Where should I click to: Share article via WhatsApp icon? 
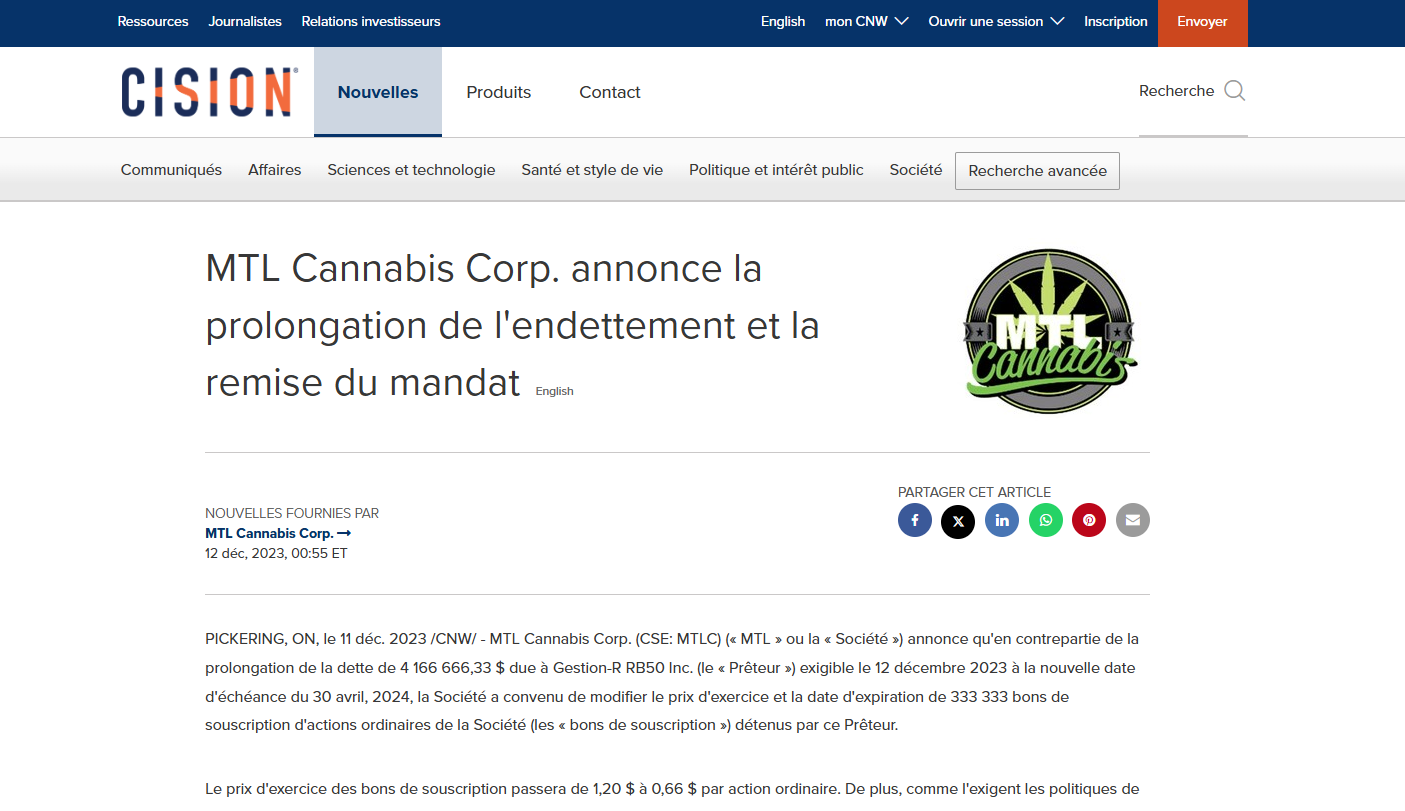(x=1046, y=520)
